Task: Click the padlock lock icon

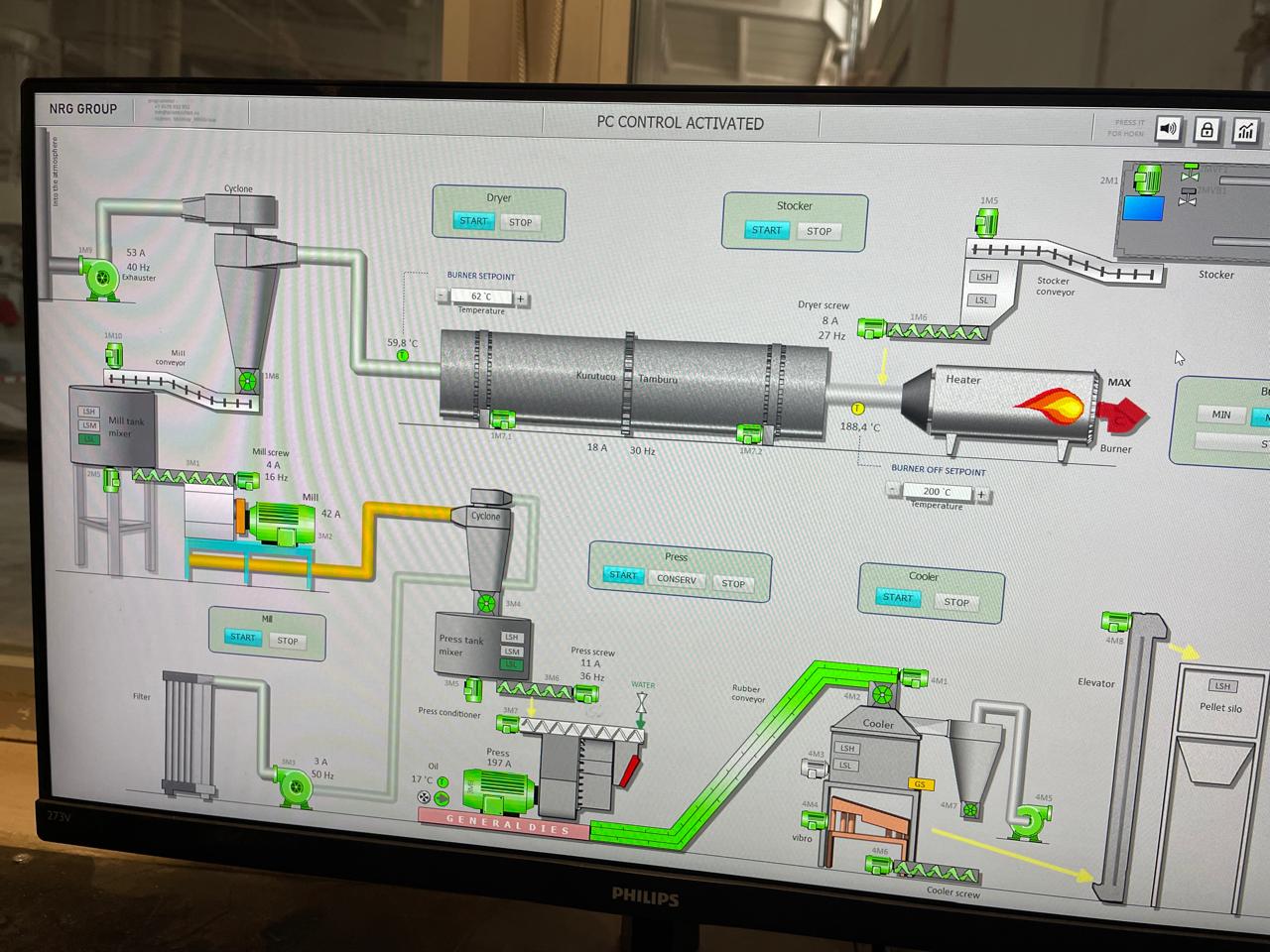Action: click(x=1206, y=130)
